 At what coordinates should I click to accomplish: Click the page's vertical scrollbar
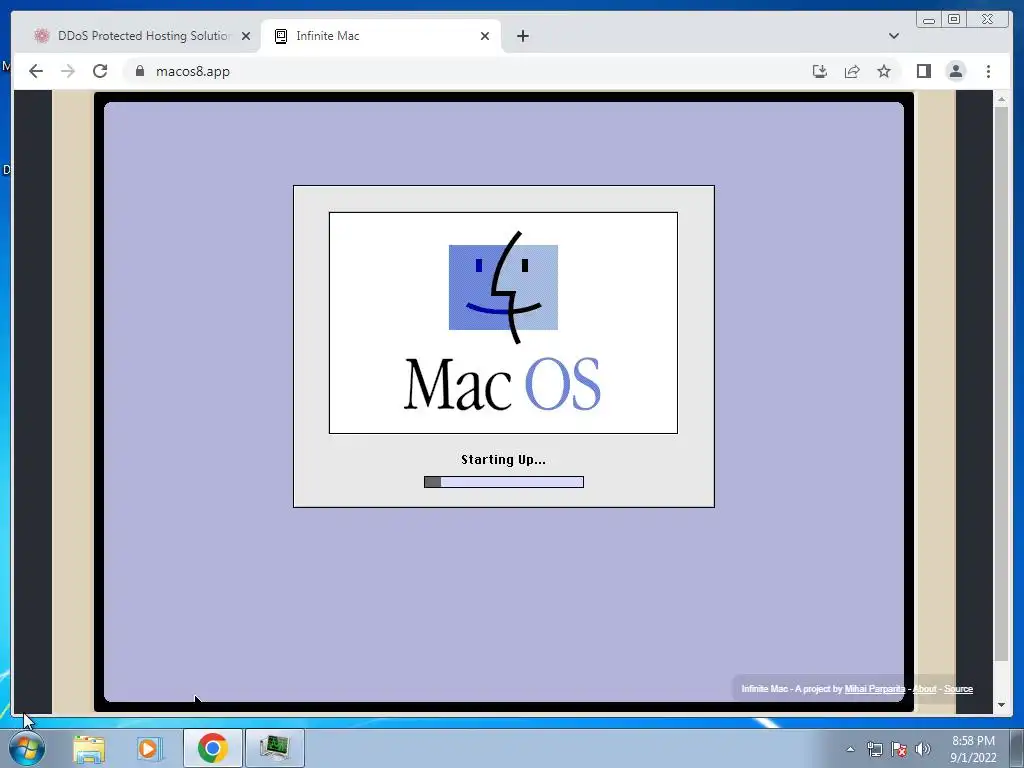1000,383
